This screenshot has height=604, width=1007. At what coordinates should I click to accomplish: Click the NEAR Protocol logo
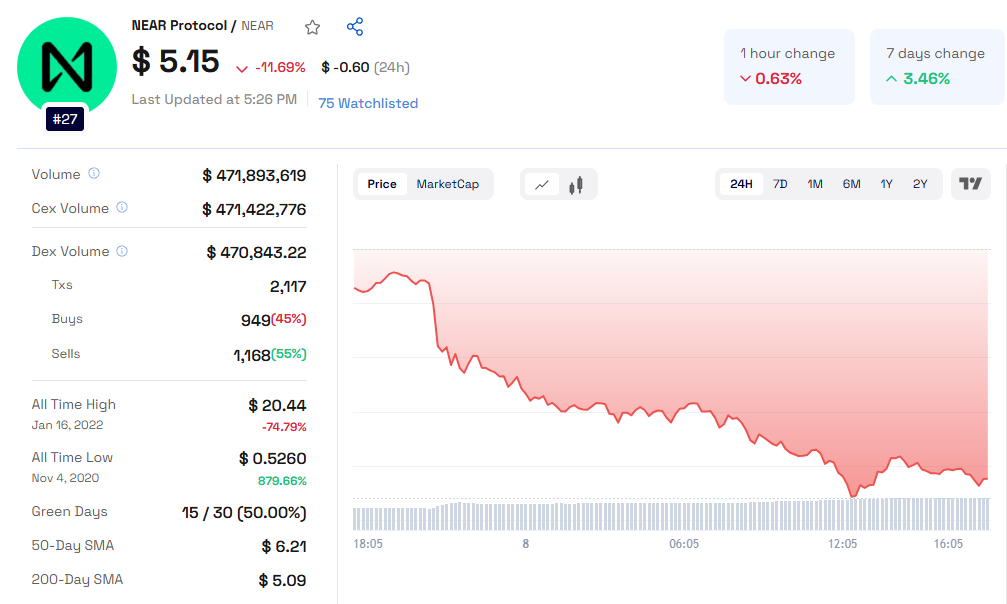click(x=67, y=66)
